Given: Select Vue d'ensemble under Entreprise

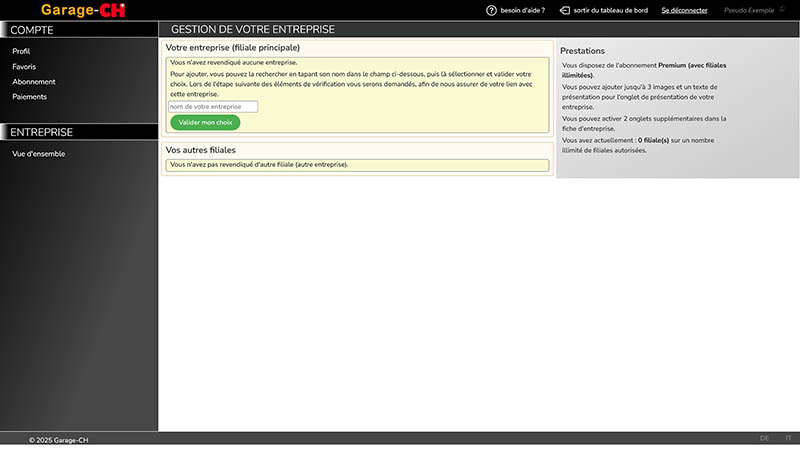Looking at the screenshot, I should [x=38, y=154].
